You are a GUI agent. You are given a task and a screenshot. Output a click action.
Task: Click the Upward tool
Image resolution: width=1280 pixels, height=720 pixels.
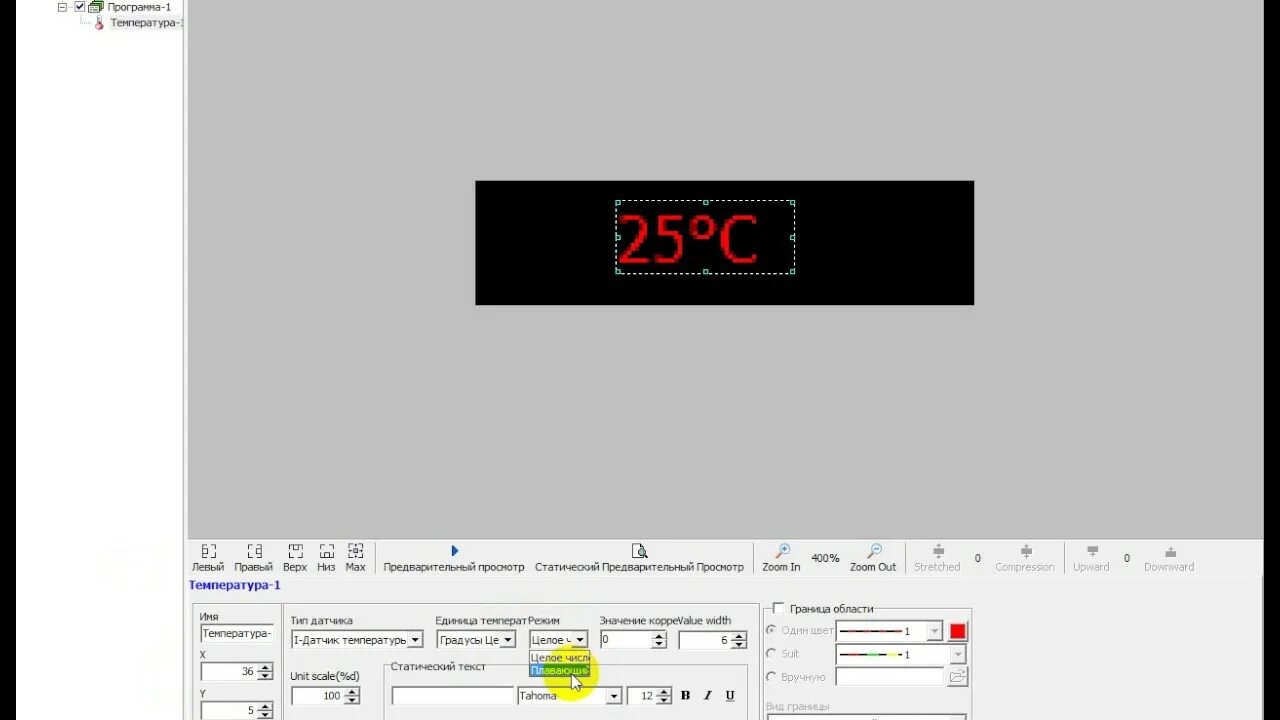[1091, 558]
